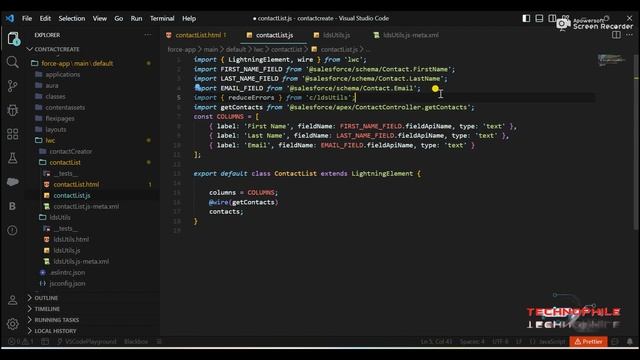Open the Go menu

pos(119,18)
